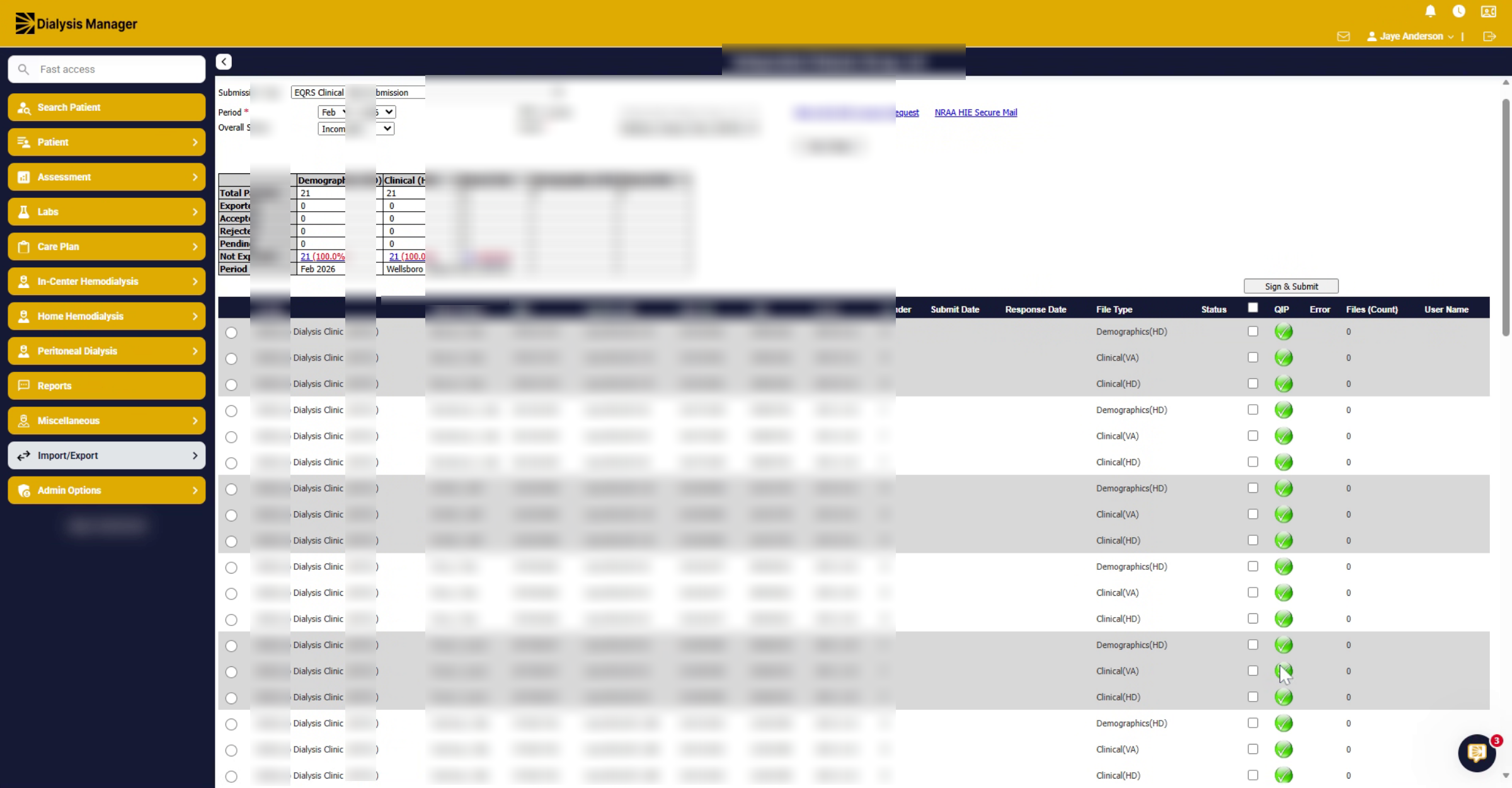The image size is (1512, 788).
Task: Collapse sidebar with the back arrow
Action: tap(224, 62)
